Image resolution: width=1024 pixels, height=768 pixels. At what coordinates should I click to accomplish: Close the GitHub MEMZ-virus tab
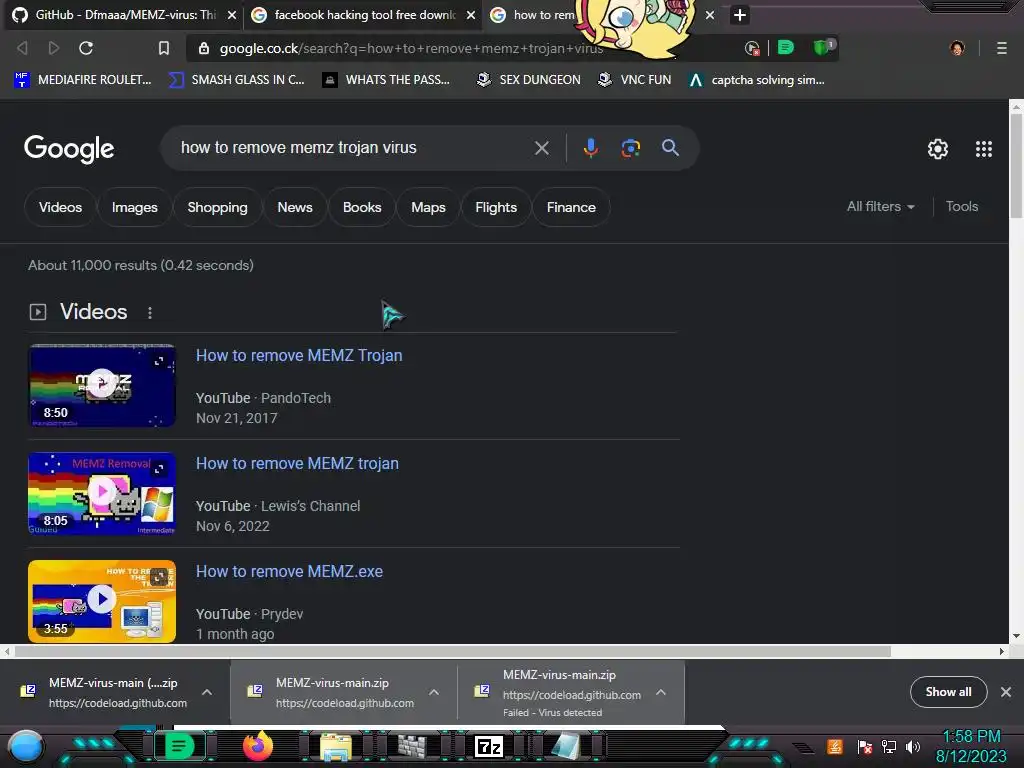pos(232,14)
